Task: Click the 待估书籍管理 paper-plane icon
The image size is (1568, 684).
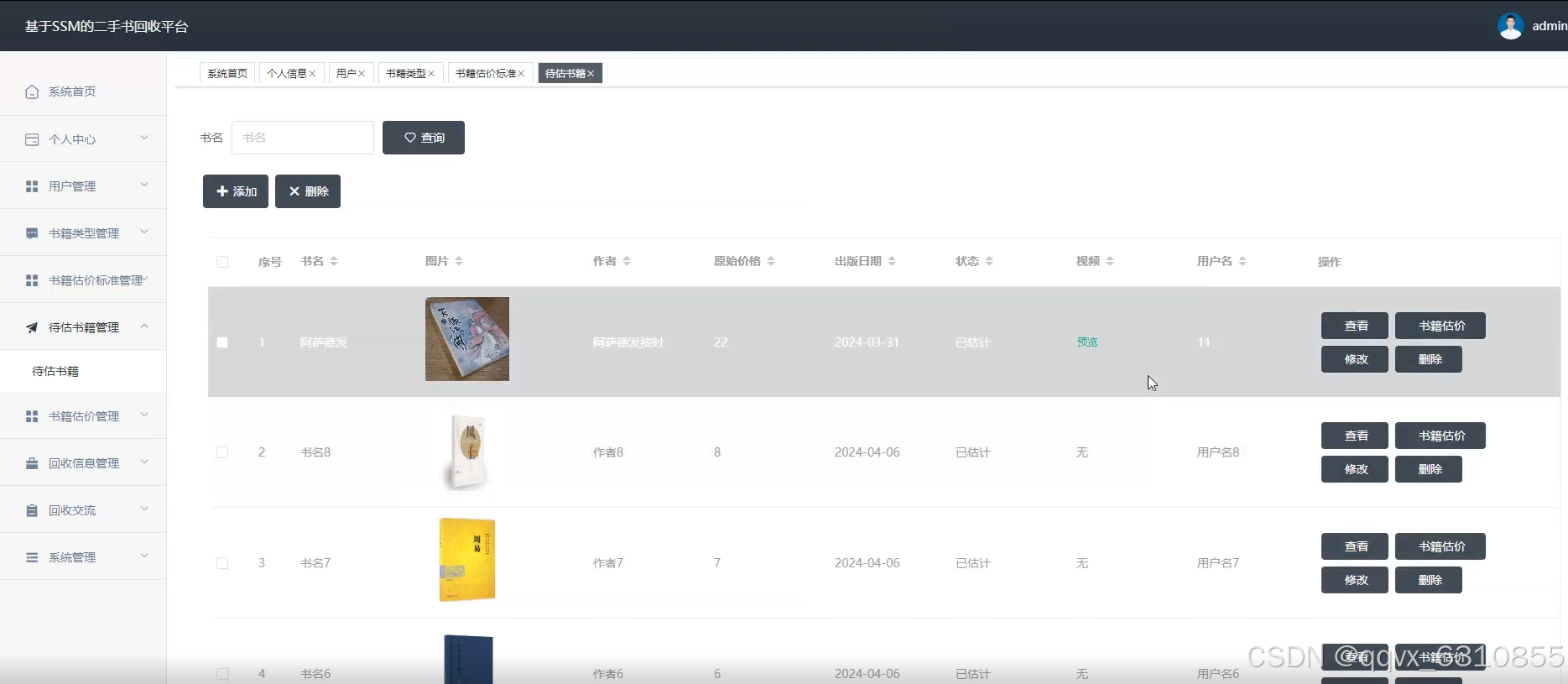Action: (32, 327)
